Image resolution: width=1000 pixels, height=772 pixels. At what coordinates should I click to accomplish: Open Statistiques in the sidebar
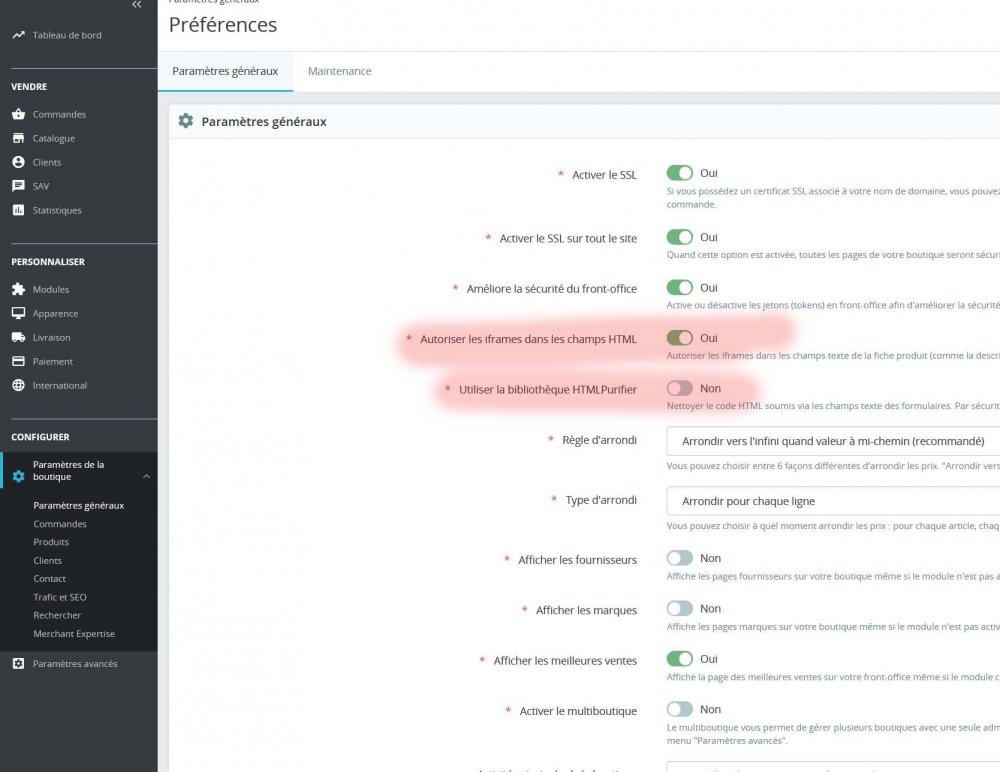coord(57,211)
